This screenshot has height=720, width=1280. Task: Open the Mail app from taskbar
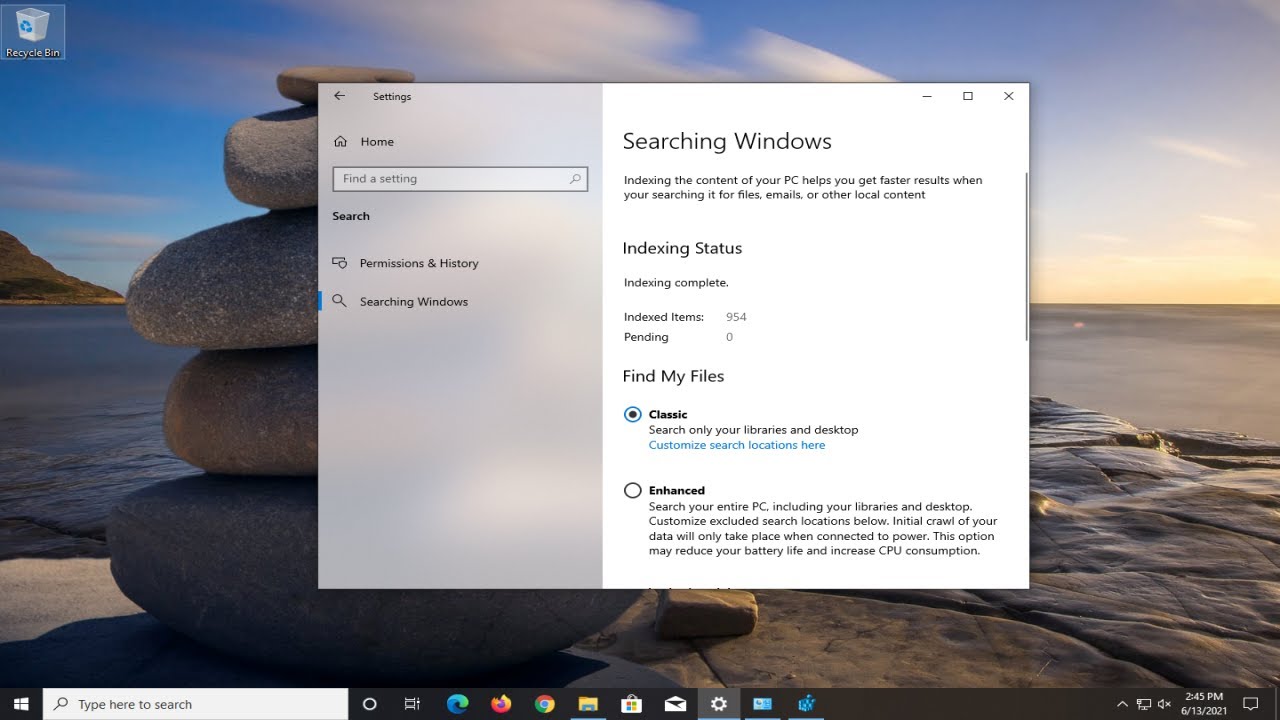pyautogui.click(x=675, y=704)
